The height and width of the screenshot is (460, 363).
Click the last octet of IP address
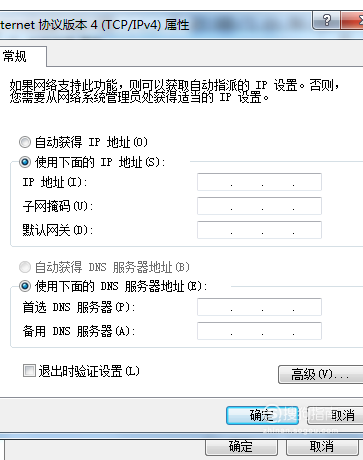[307, 182]
